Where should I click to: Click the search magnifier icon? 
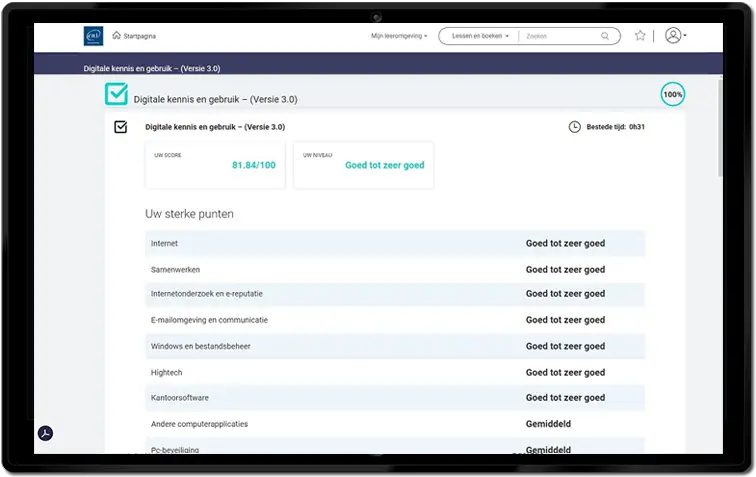tap(605, 36)
